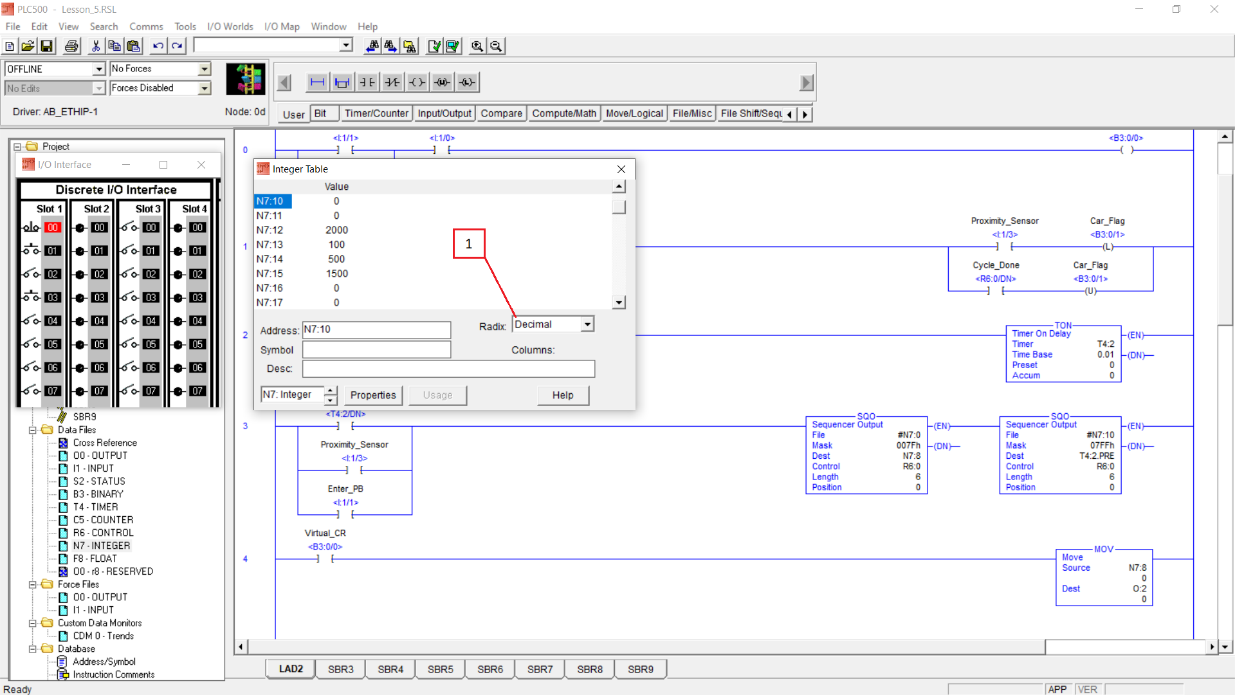
Task: Click the Save diskette icon
Action: [x=46, y=46]
